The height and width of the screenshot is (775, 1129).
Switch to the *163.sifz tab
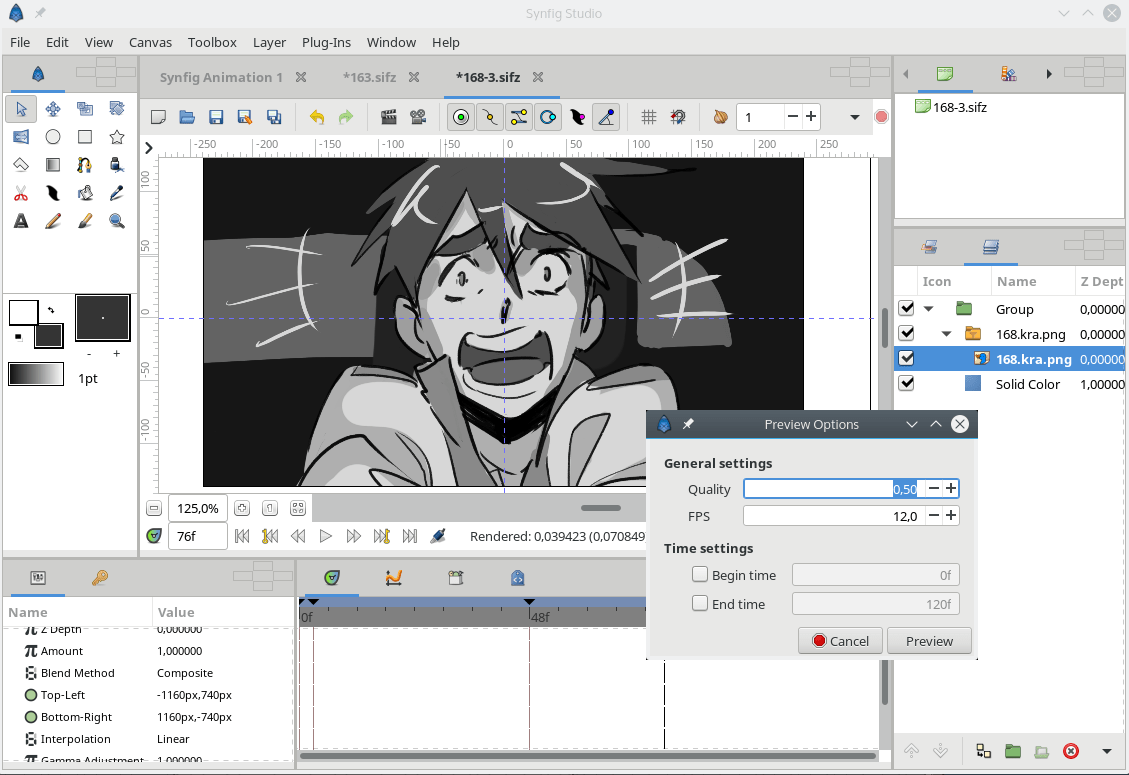tap(369, 77)
